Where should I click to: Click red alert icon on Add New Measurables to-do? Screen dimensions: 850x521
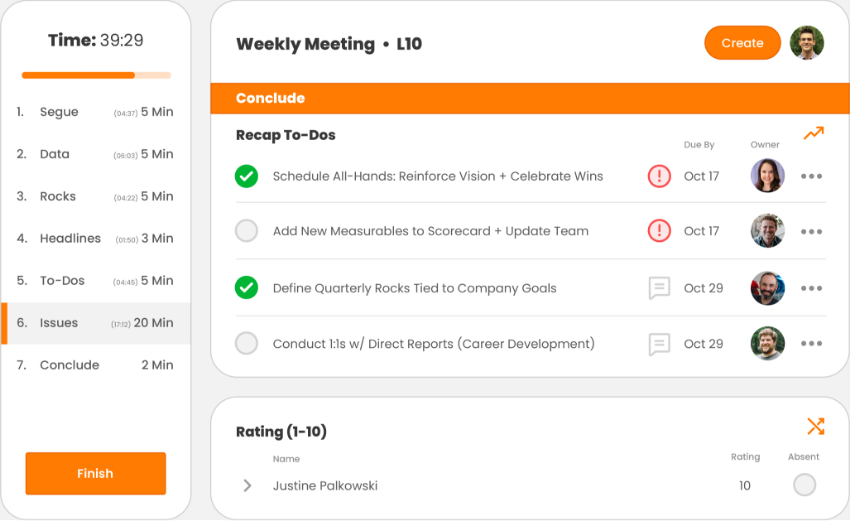[x=659, y=231]
